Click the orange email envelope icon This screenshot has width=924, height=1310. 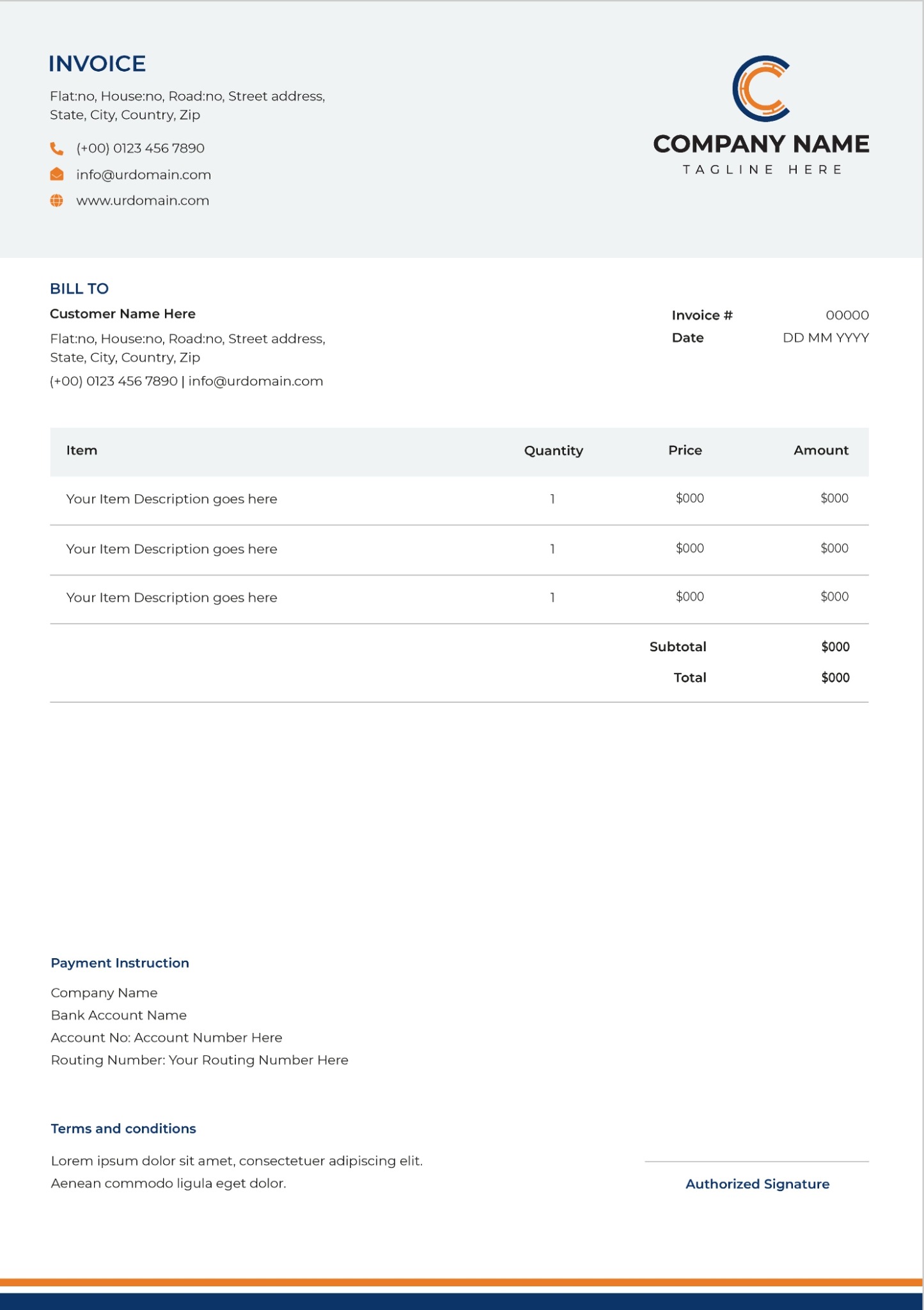click(57, 174)
